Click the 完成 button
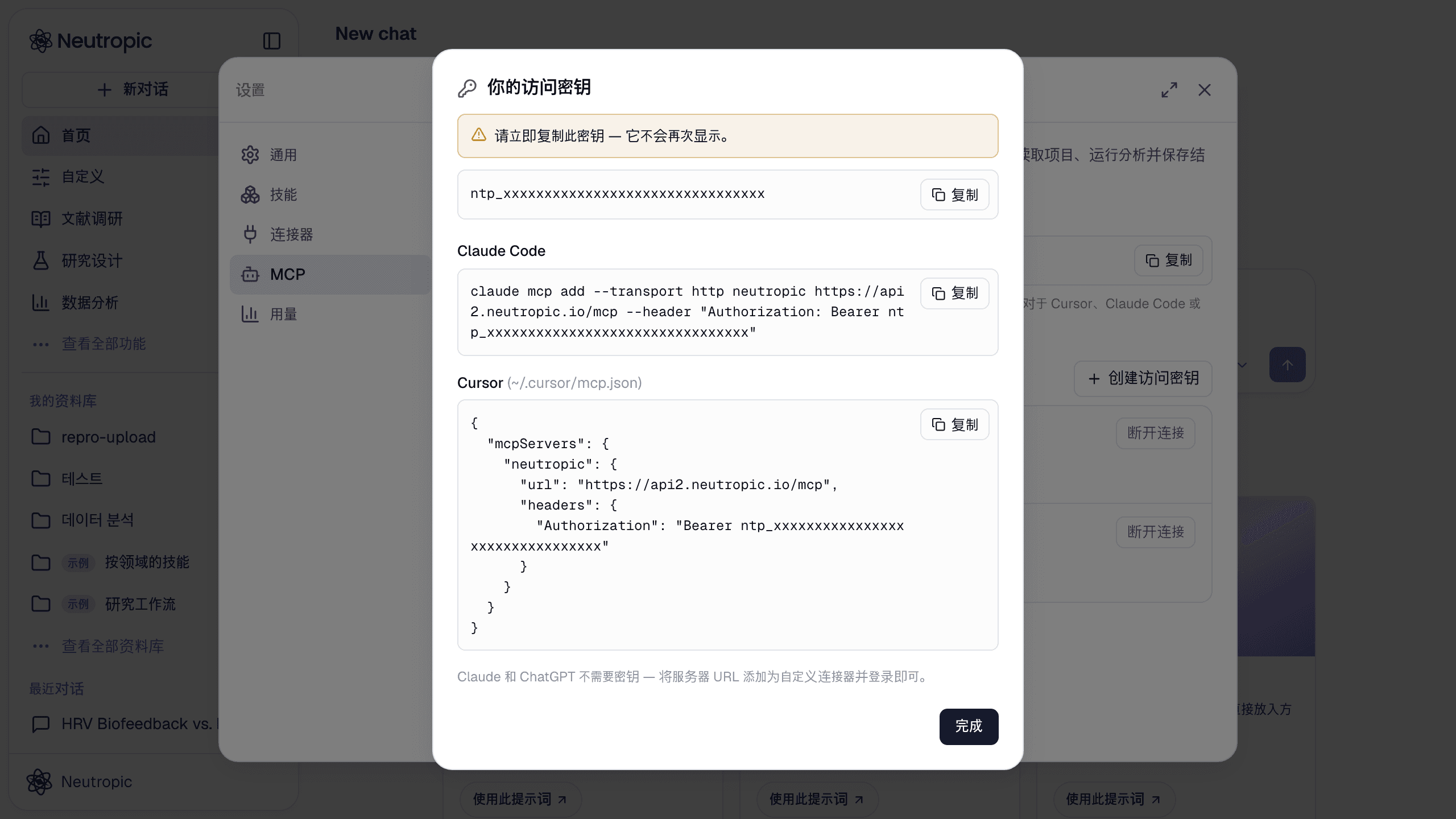 (x=969, y=726)
